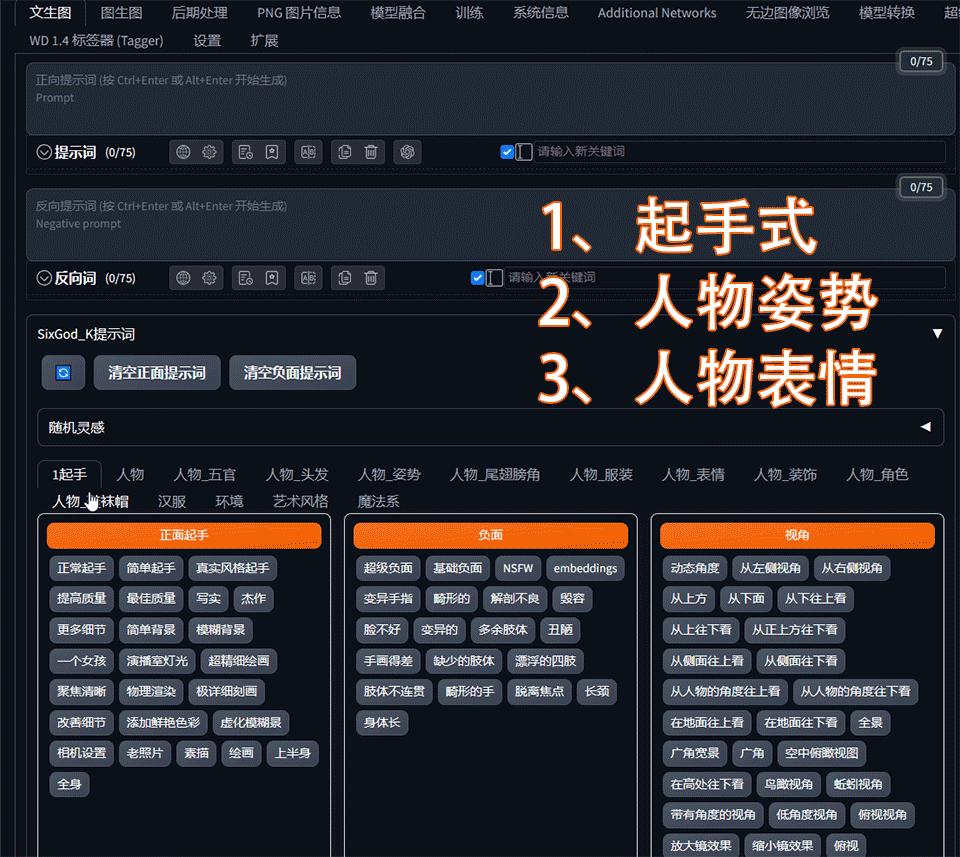Click the positive prompt text area
Screen dimensions: 960x857
click(490, 99)
